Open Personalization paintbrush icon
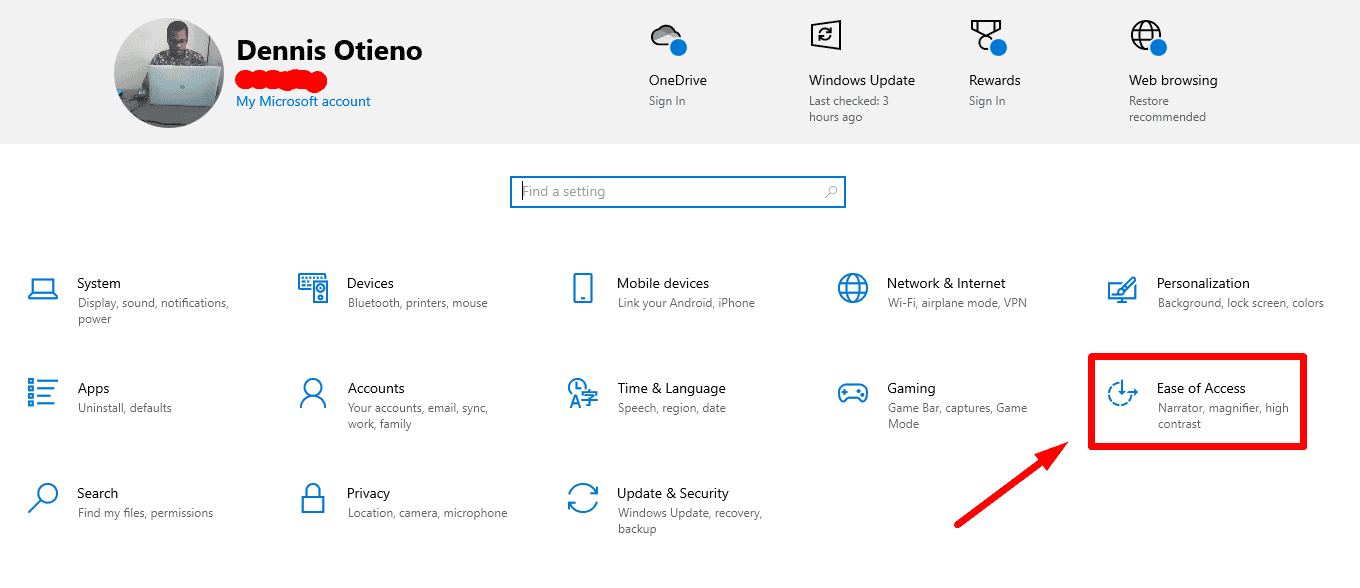1360x588 pixels. (x=1123, y=289)
